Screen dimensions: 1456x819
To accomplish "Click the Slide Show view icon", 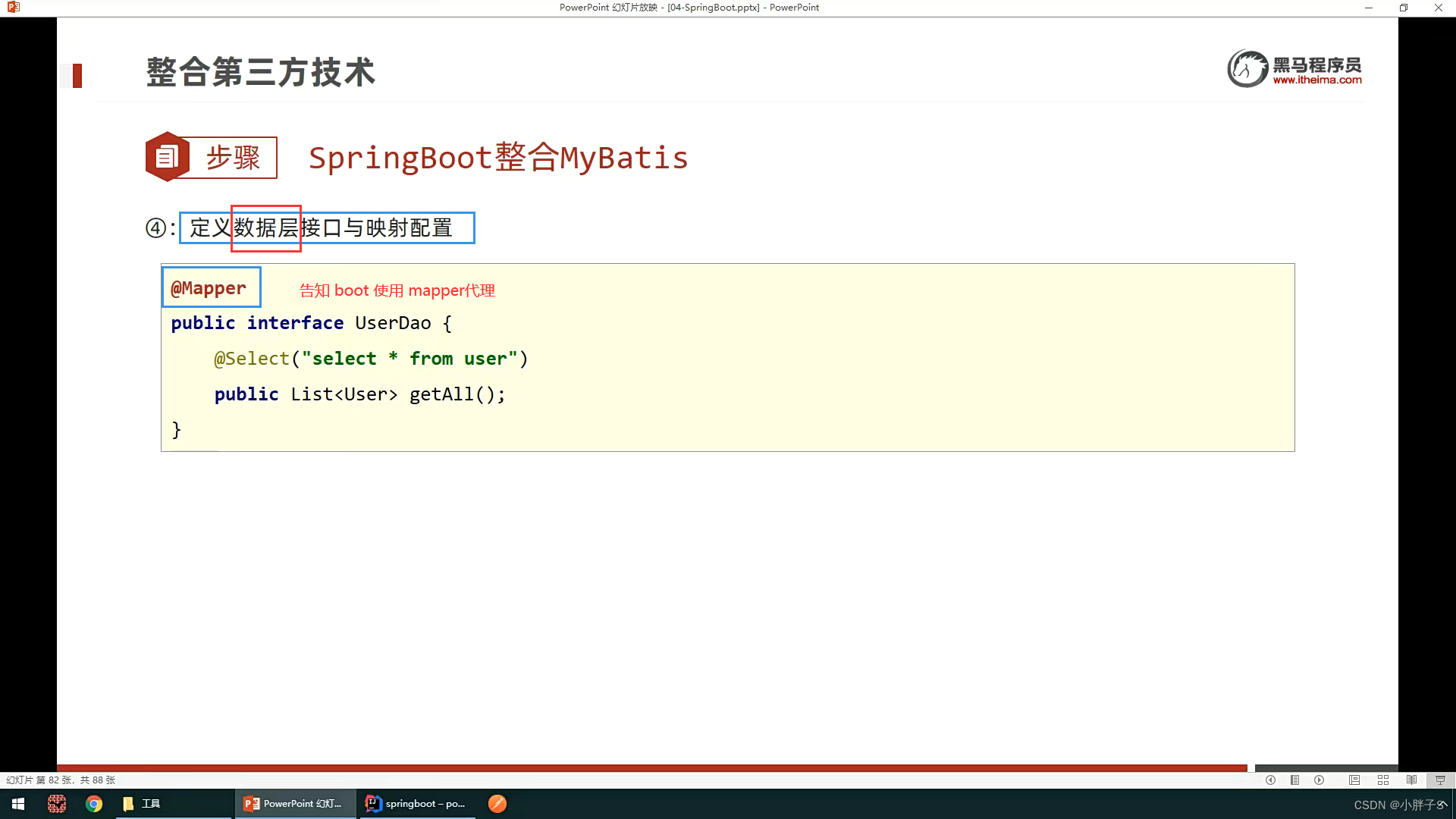I will (x=1440, y=780).
